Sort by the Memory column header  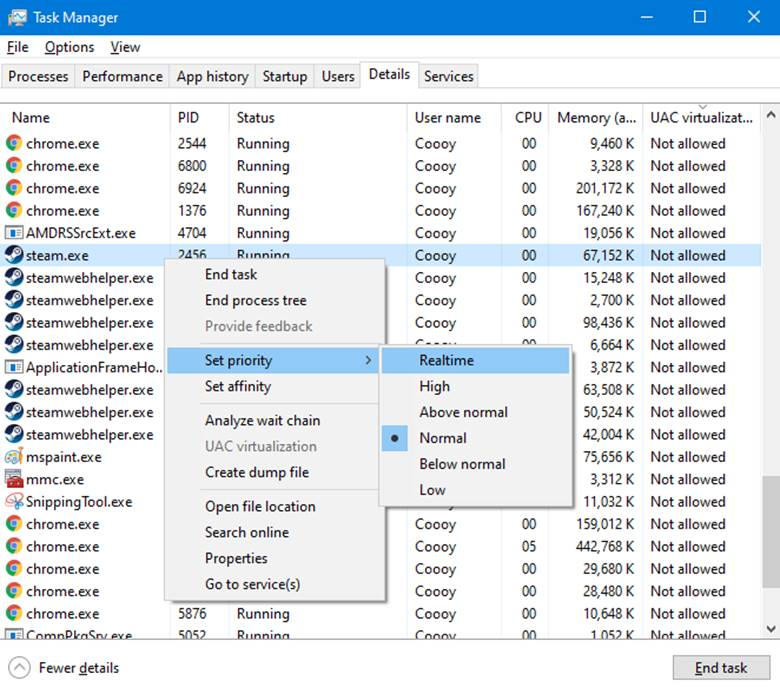coord(596,118)
